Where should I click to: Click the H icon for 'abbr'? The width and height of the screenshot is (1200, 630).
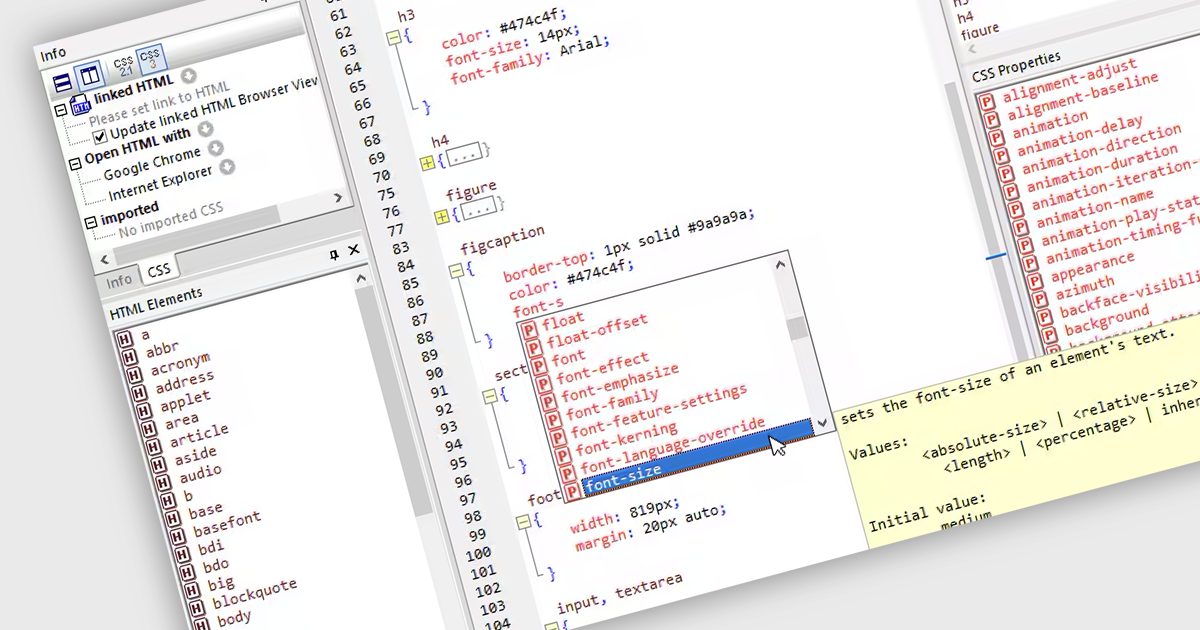tap(131, 359)
